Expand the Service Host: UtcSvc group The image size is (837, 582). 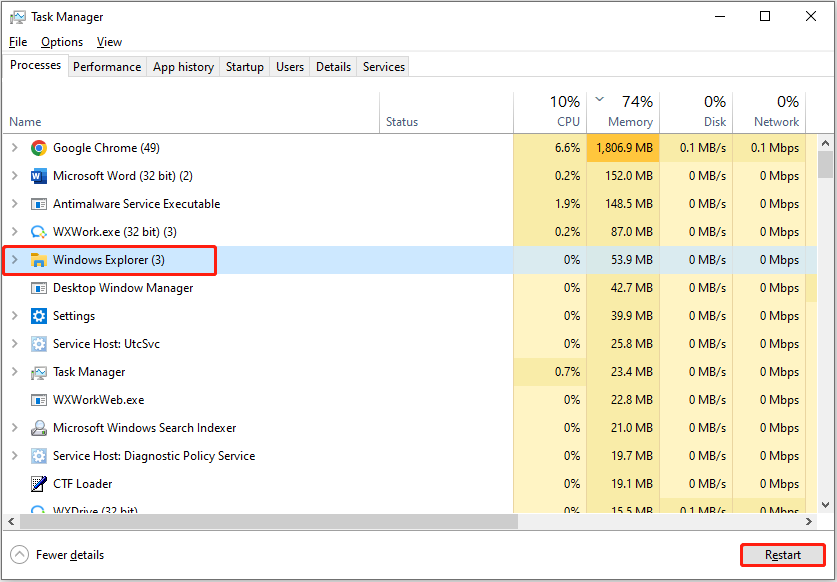pyautogui.click(x=14, y=344)
